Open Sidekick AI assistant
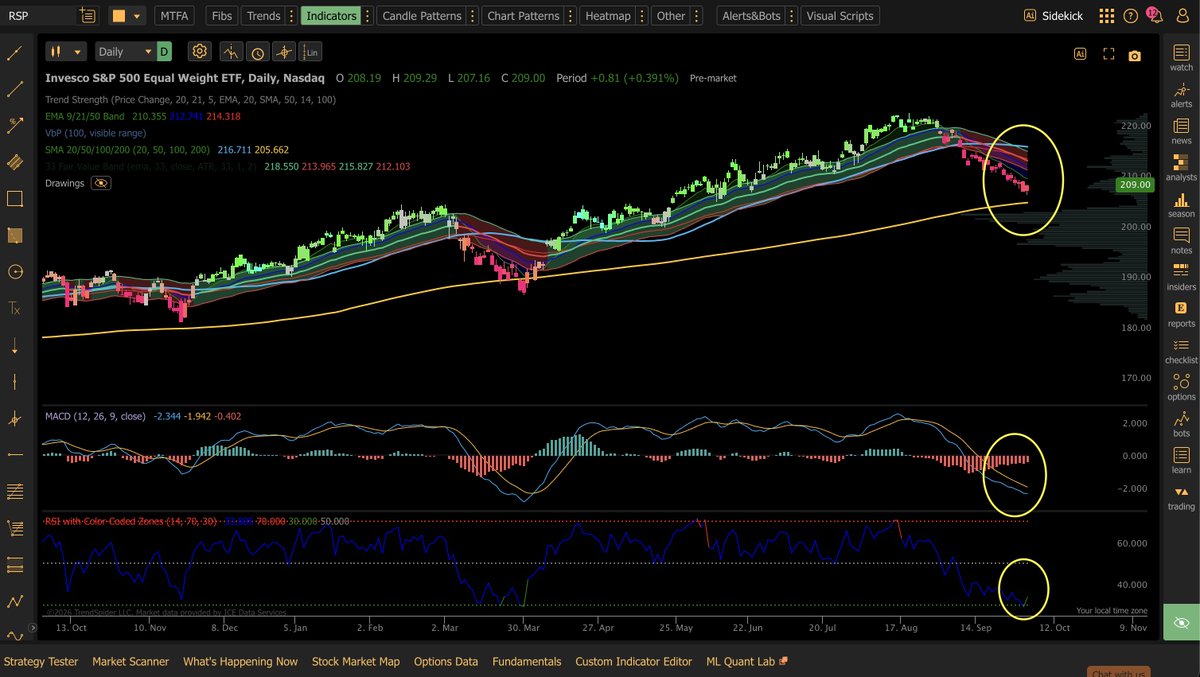 click(1053, 16)
